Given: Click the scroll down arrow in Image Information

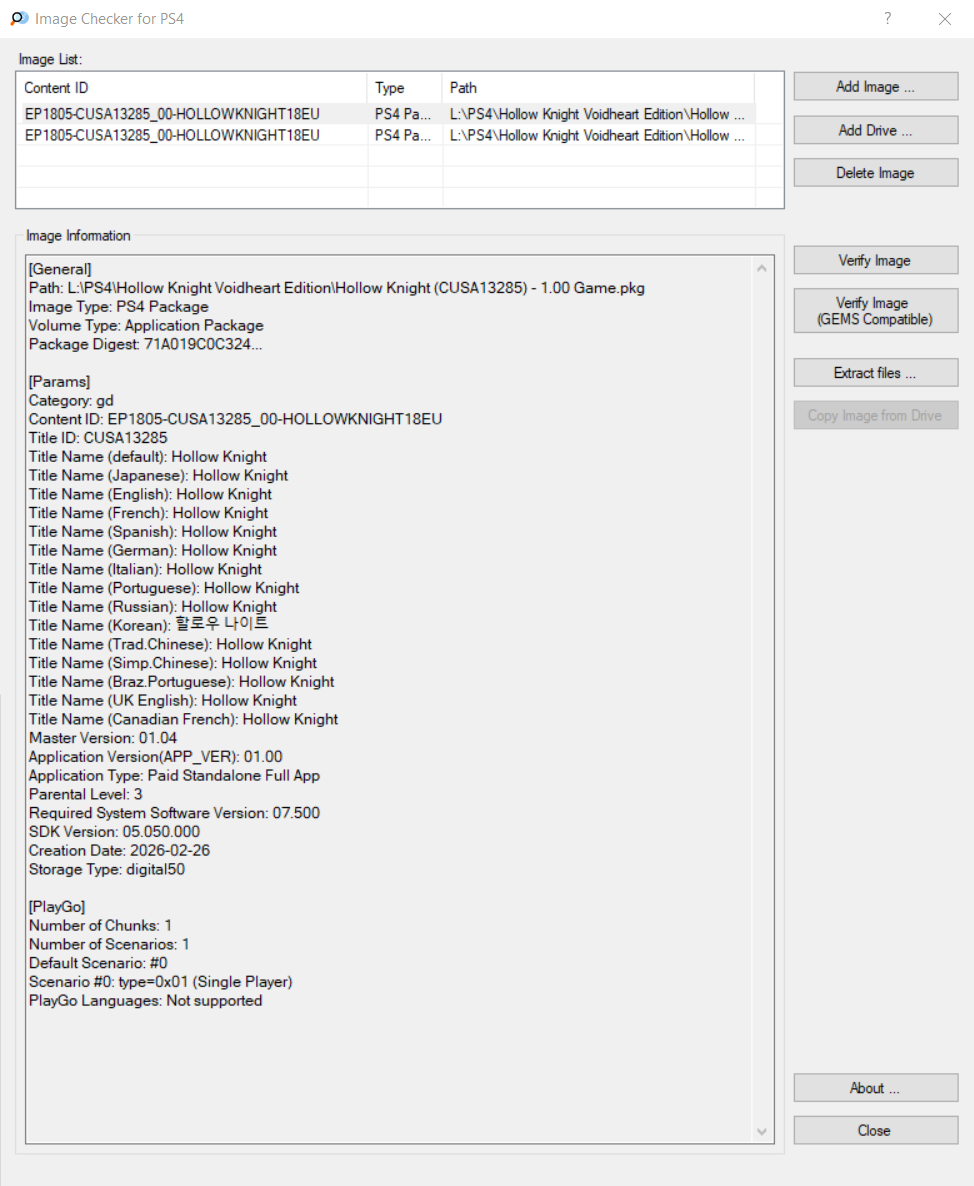Looking at the screenshot, I should coord(762,1132).
